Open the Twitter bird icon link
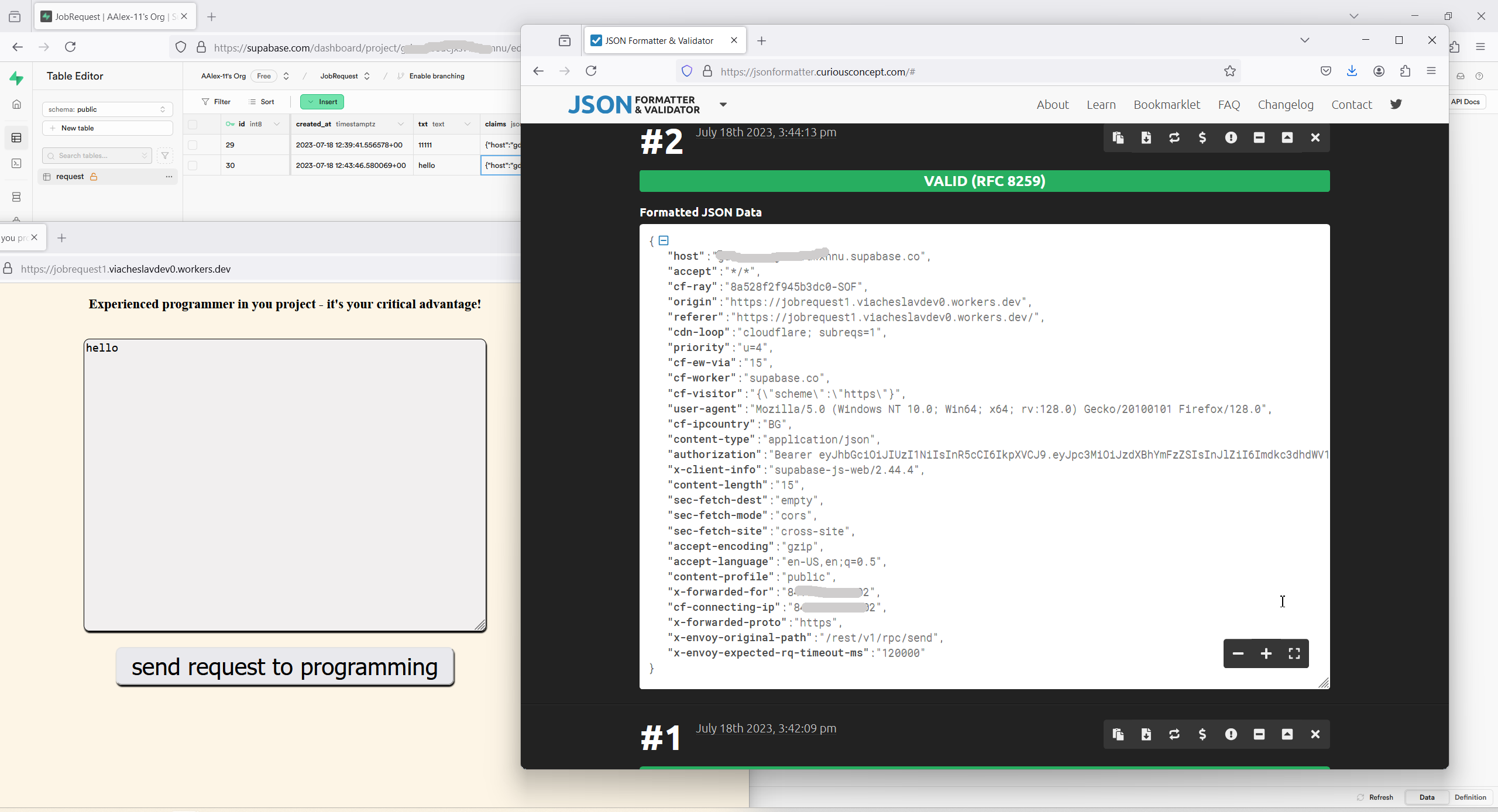This screenshot has height=812, width=1498. point(1396,104)
